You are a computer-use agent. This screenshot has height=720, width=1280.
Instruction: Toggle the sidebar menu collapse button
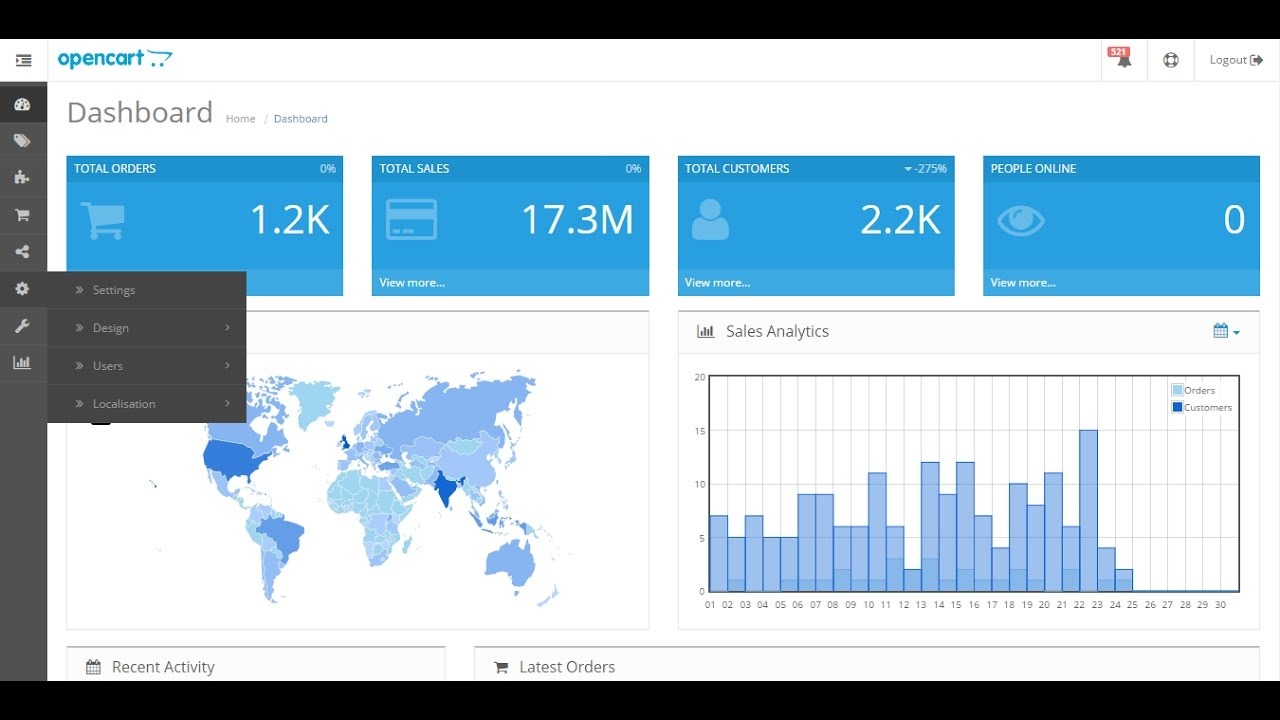pyautogui.click(x=23, y=60)
